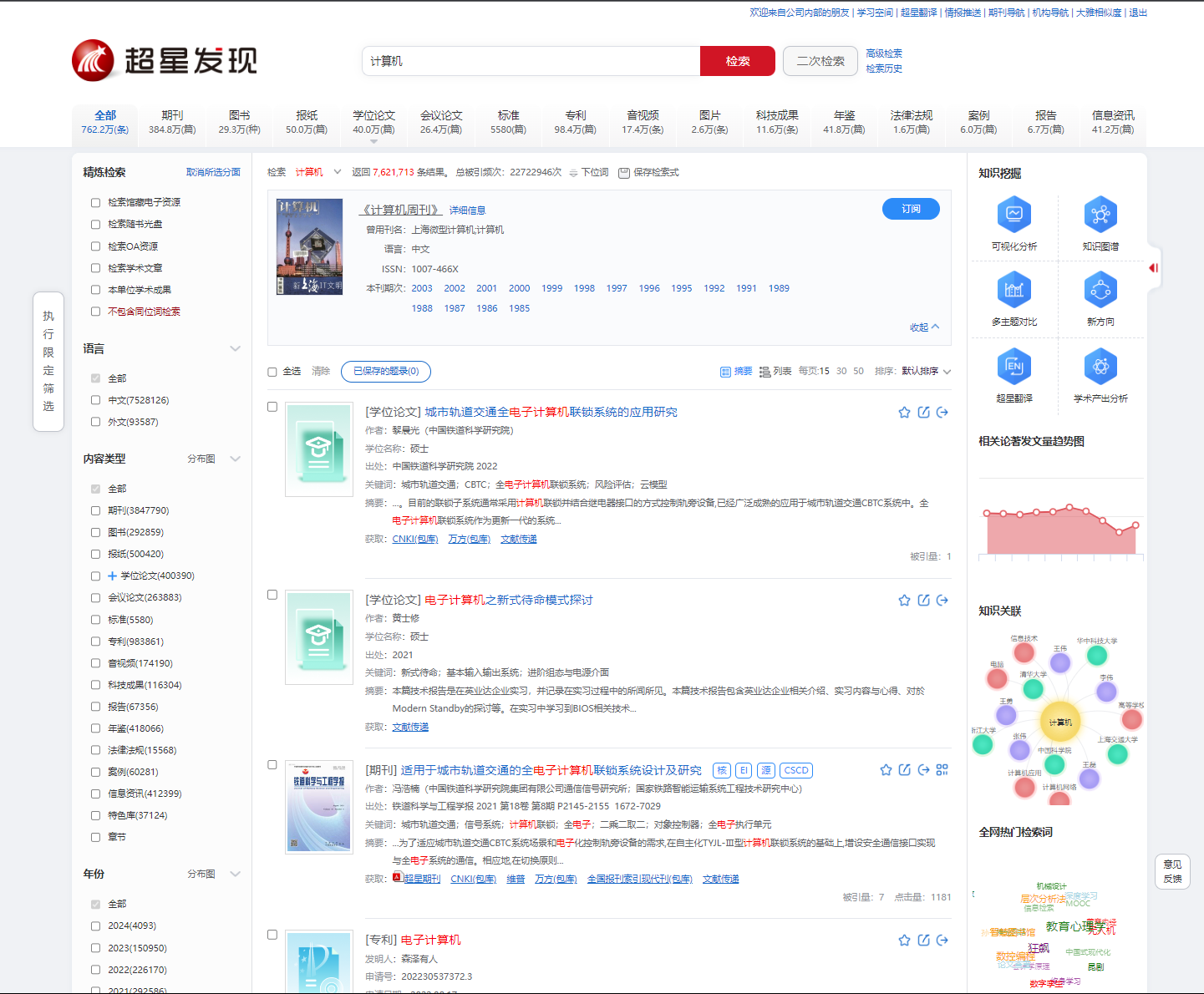Collapse the 语言 filter section

pyautogui.click(x=235, y=349)
